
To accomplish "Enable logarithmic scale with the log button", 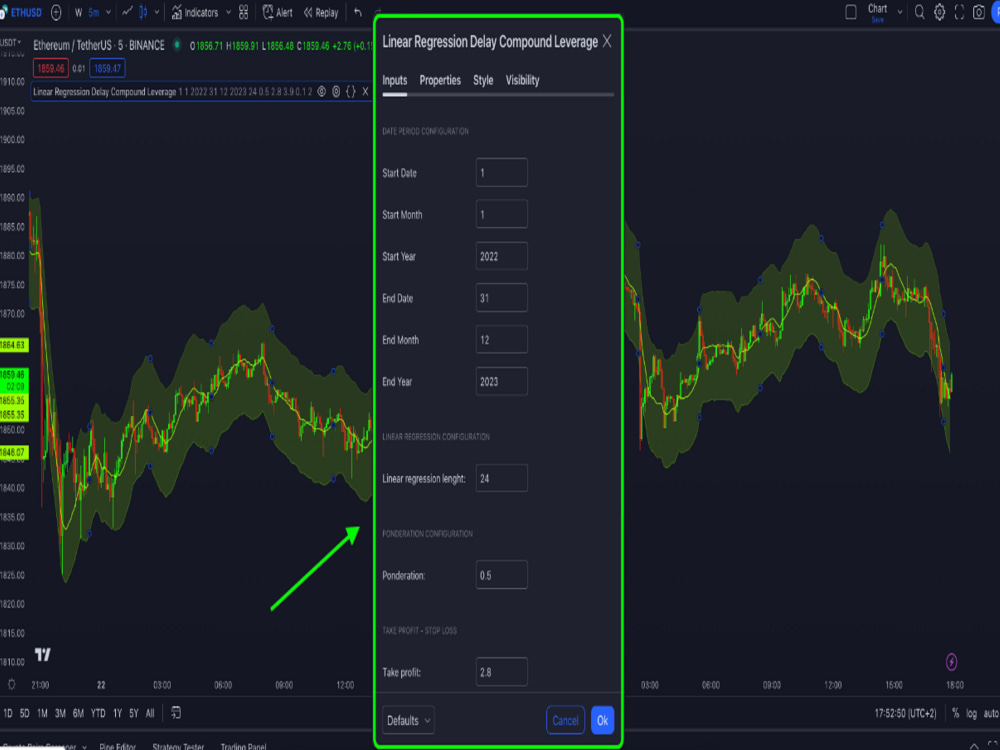I will pyautogui.click(x=971, y=713).
